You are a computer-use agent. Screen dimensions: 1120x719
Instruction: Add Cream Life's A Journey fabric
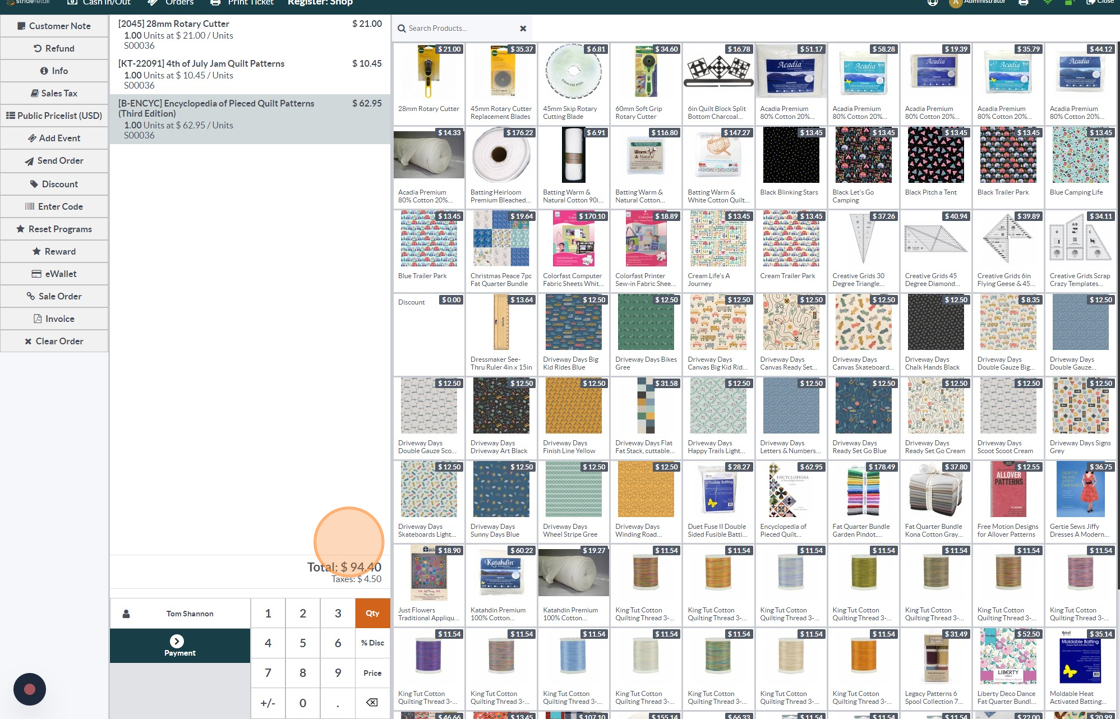(718, 251)
